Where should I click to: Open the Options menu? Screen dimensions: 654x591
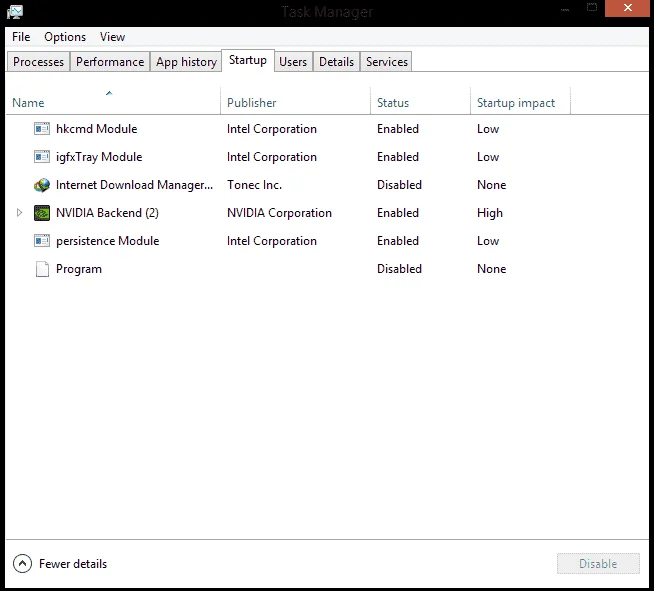65,37
